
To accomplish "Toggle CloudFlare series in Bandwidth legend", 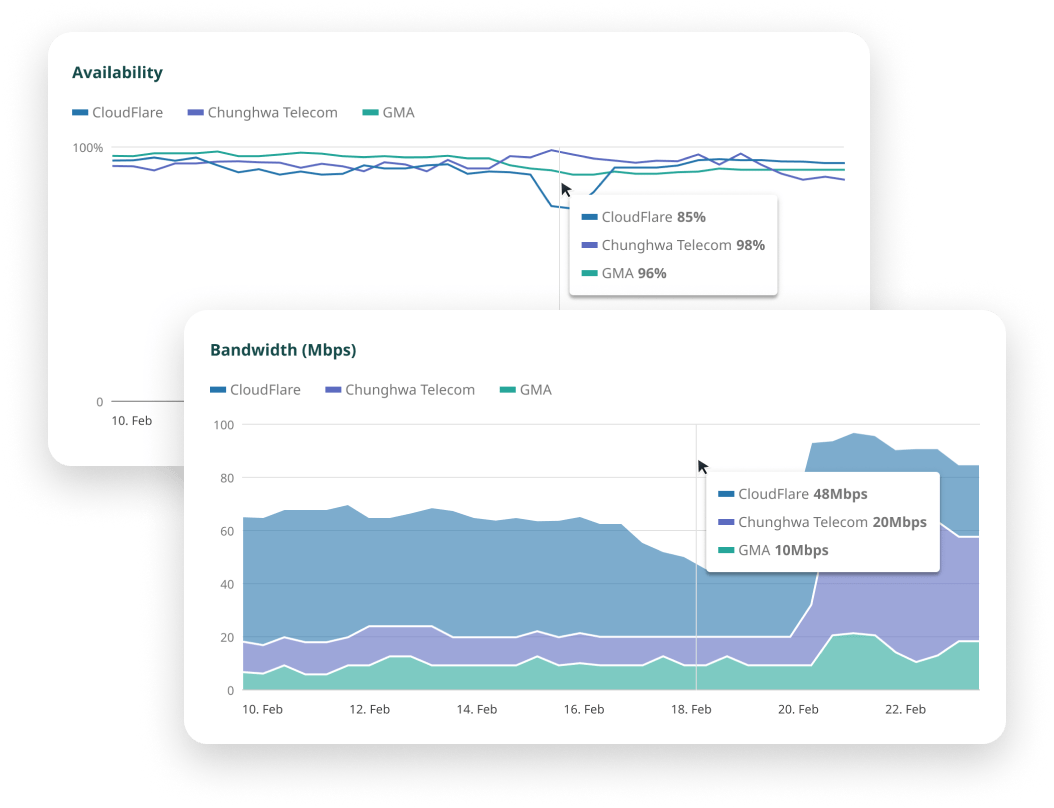I will 255,390.
